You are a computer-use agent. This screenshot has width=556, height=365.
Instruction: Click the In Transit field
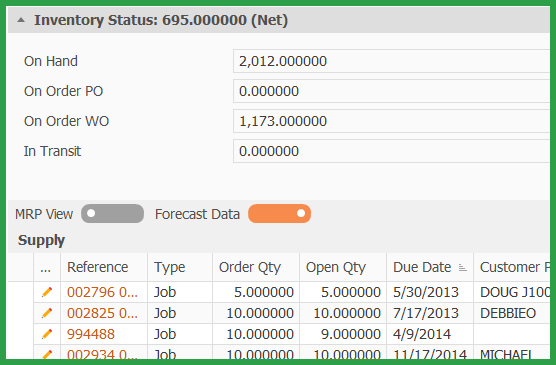click(x=391, y=151)
